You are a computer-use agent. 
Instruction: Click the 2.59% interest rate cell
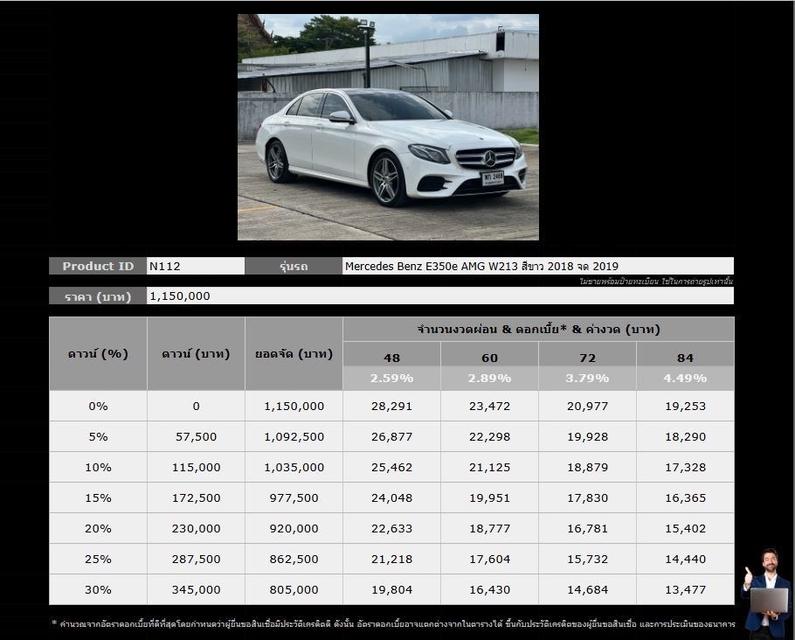(391, 378)
